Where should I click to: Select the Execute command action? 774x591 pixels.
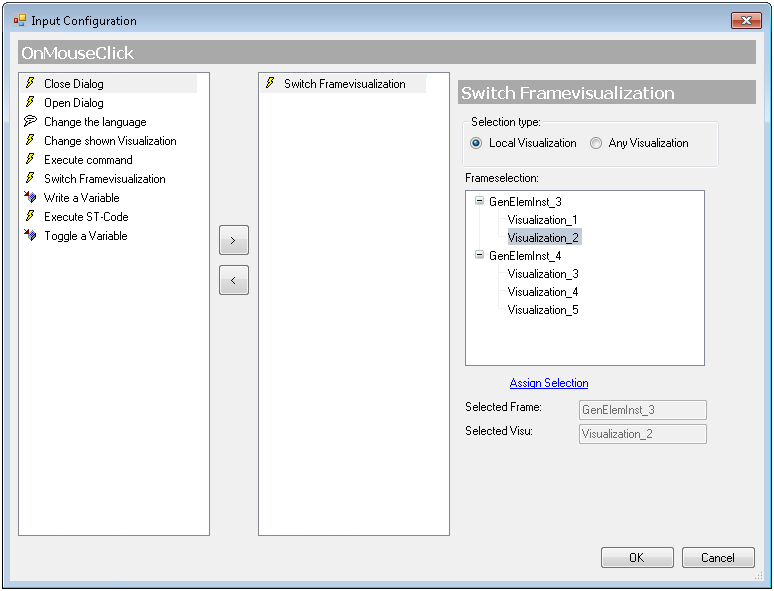[88, 160]
